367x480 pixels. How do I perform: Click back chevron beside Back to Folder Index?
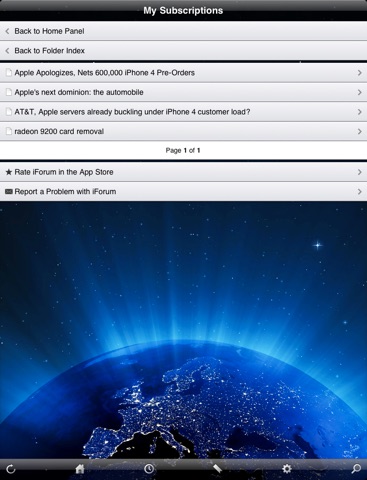[x=7, y=51]
